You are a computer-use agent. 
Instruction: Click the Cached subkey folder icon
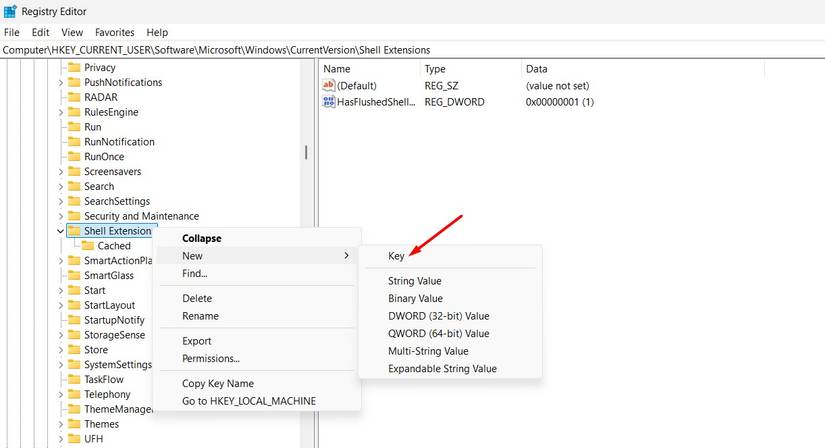(x=88, y=246)
